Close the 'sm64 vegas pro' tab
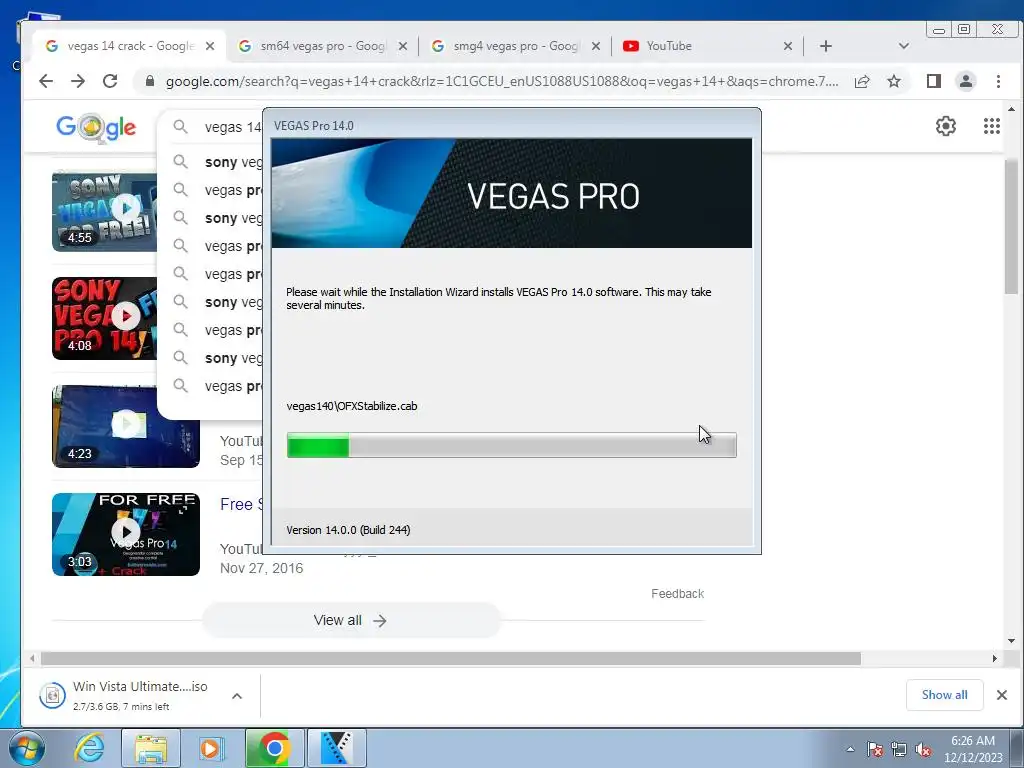 (x=403, y=46)
